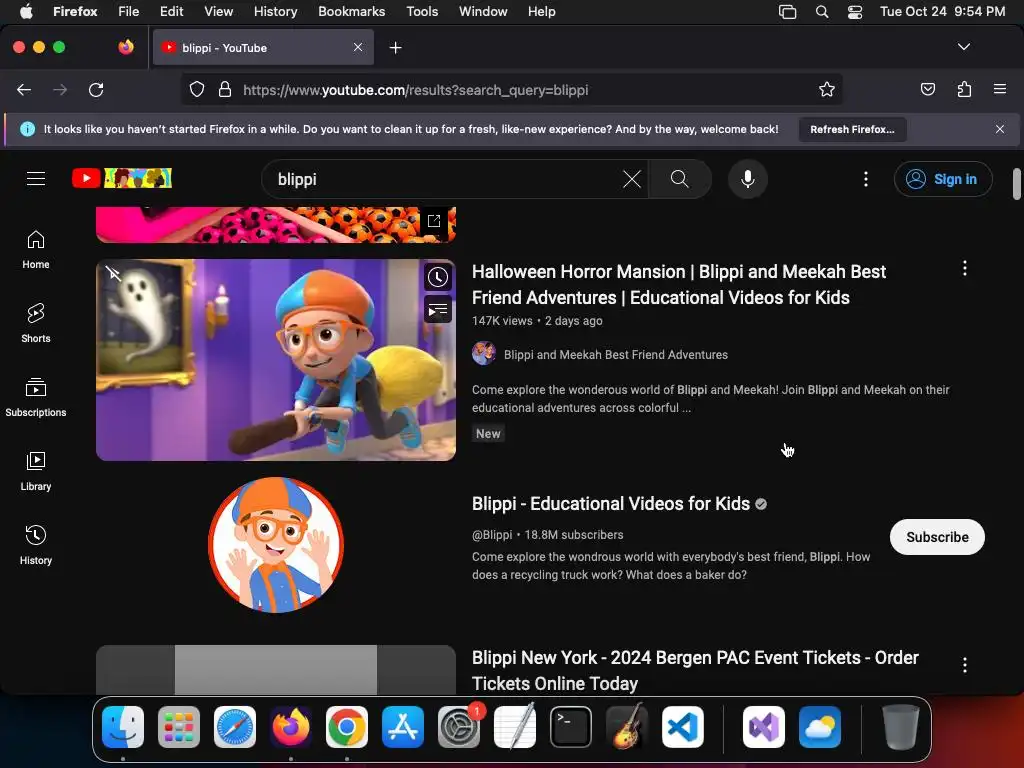Open YouTube settings three-dot menu
Viewport: 1024px width, 768px height.
(x=866, y=179)
